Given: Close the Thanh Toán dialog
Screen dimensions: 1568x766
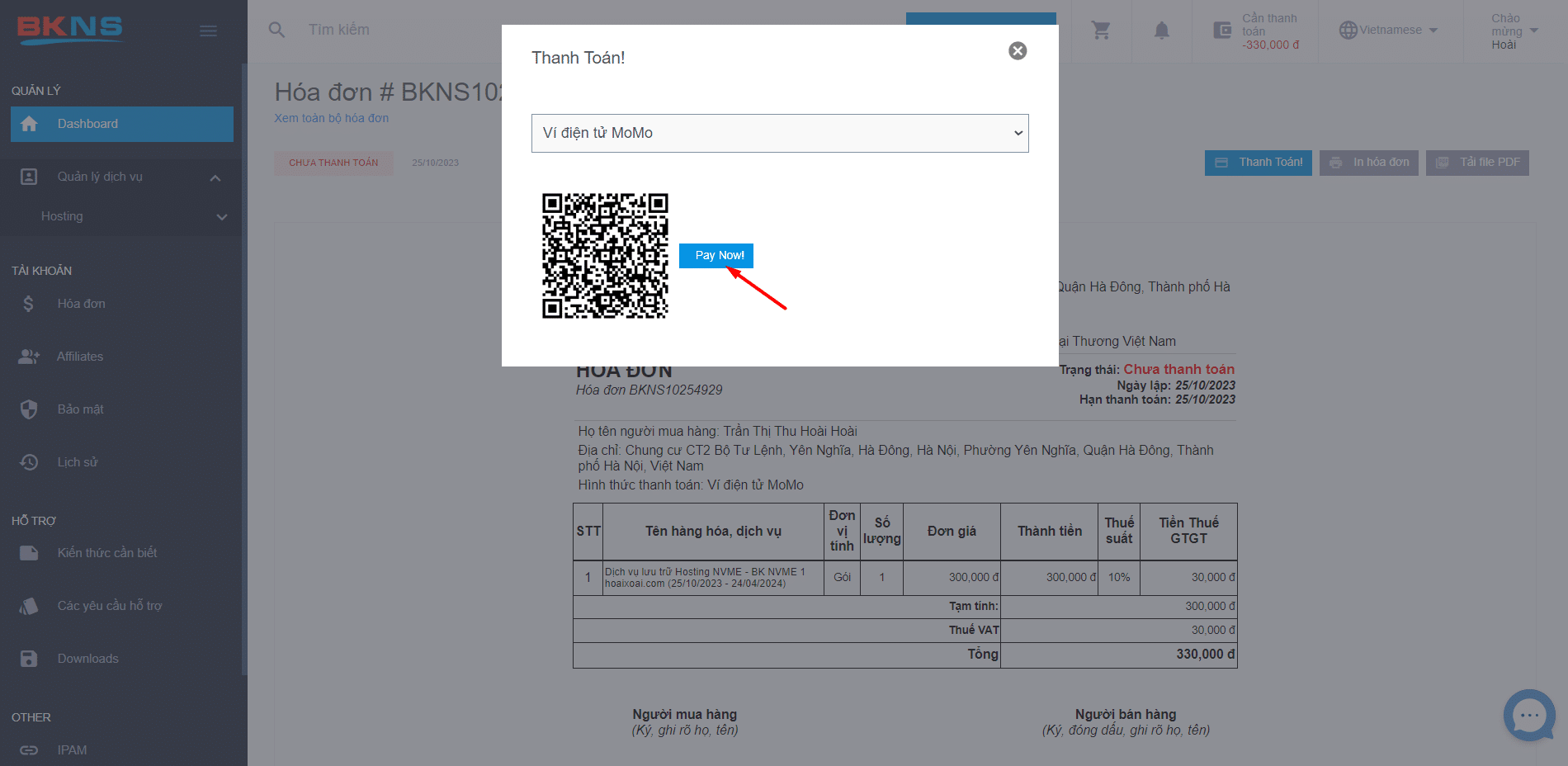Looking at the screenshot, I should 1018,51.
